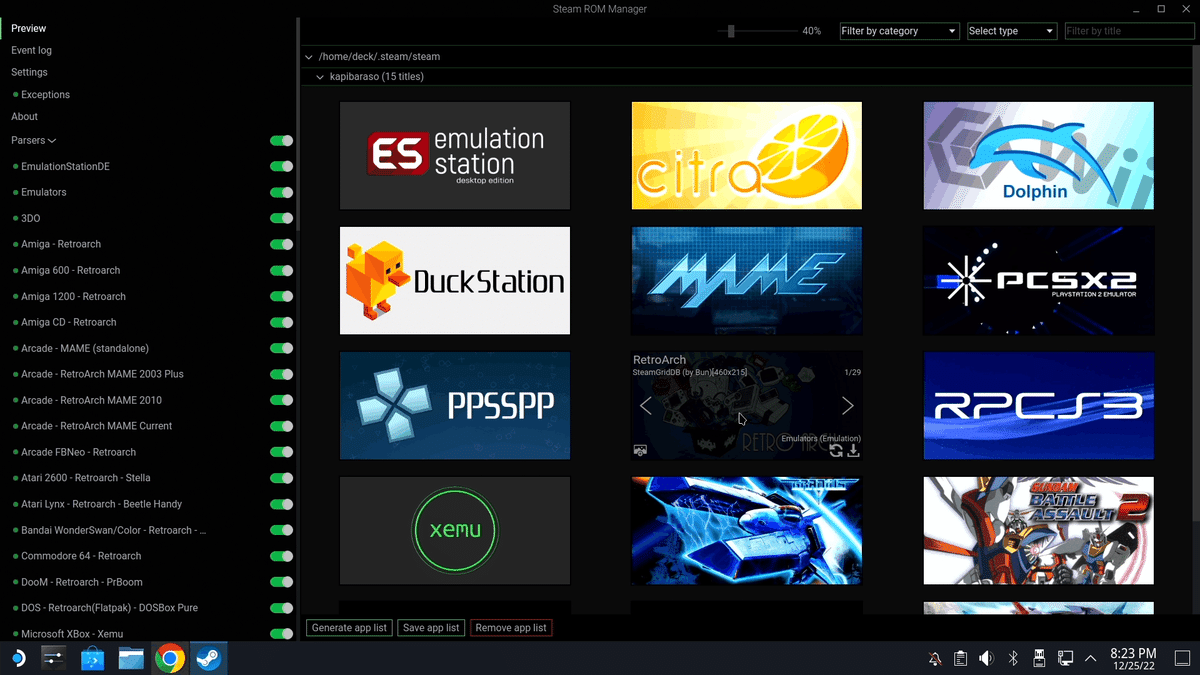Viewport: 1200px width, 675px height.
Task: Open Arcade - RetroArch MAME 2010 parser
Action: point(91,400)
